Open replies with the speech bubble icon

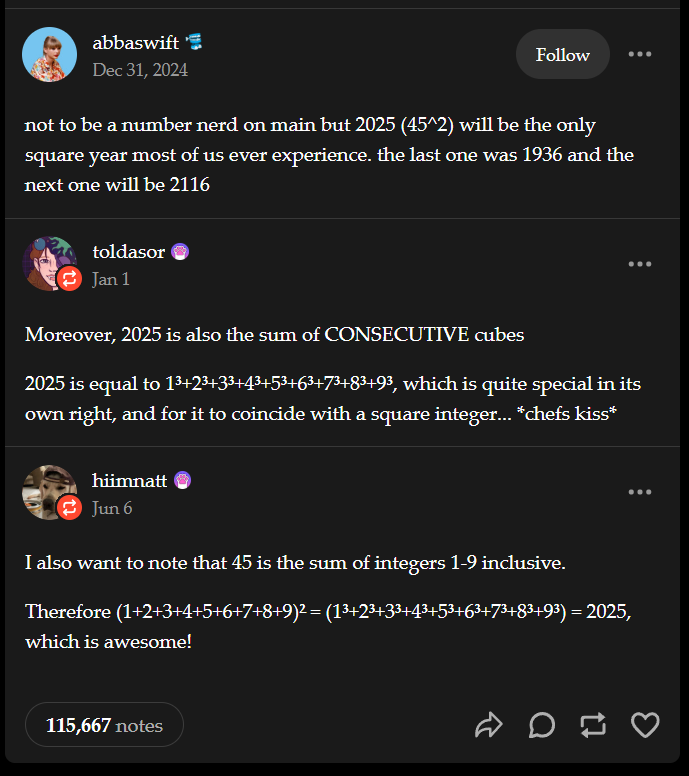[x=542, y=725]
